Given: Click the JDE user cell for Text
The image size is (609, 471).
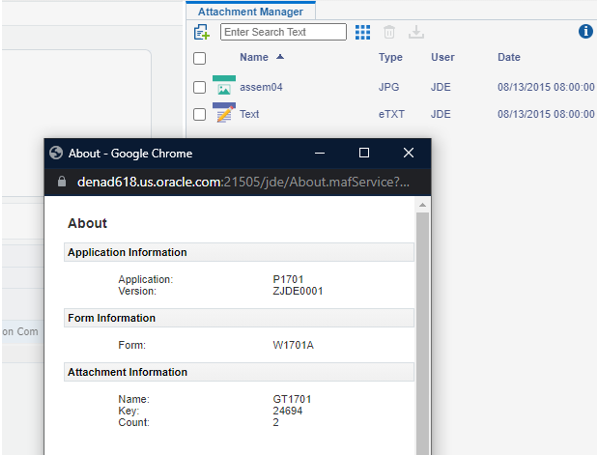Looking at the screenshot, I should click(440, 114).
